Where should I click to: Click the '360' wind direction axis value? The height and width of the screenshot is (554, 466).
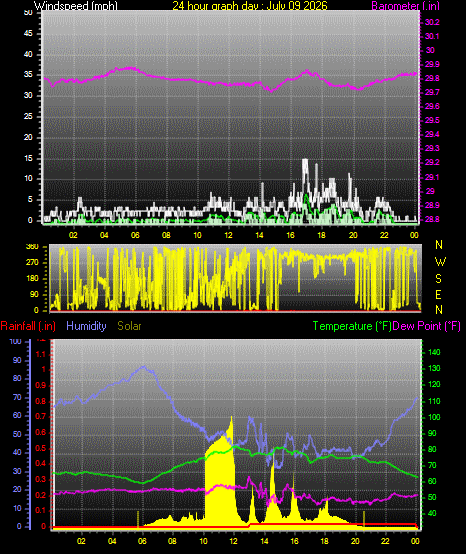tap(32, 247)
